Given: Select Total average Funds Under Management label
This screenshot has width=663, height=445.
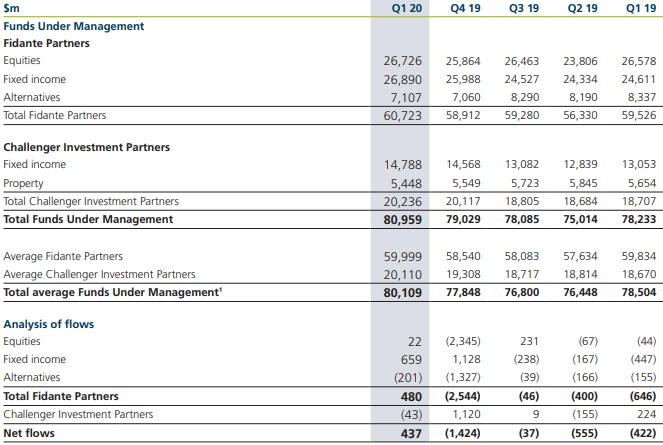Looking at the screenshot, I should click(113, 292).
